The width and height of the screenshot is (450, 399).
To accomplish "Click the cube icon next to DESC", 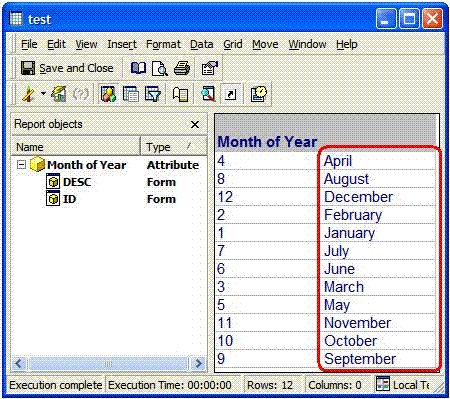I will [x=53, y=182].
